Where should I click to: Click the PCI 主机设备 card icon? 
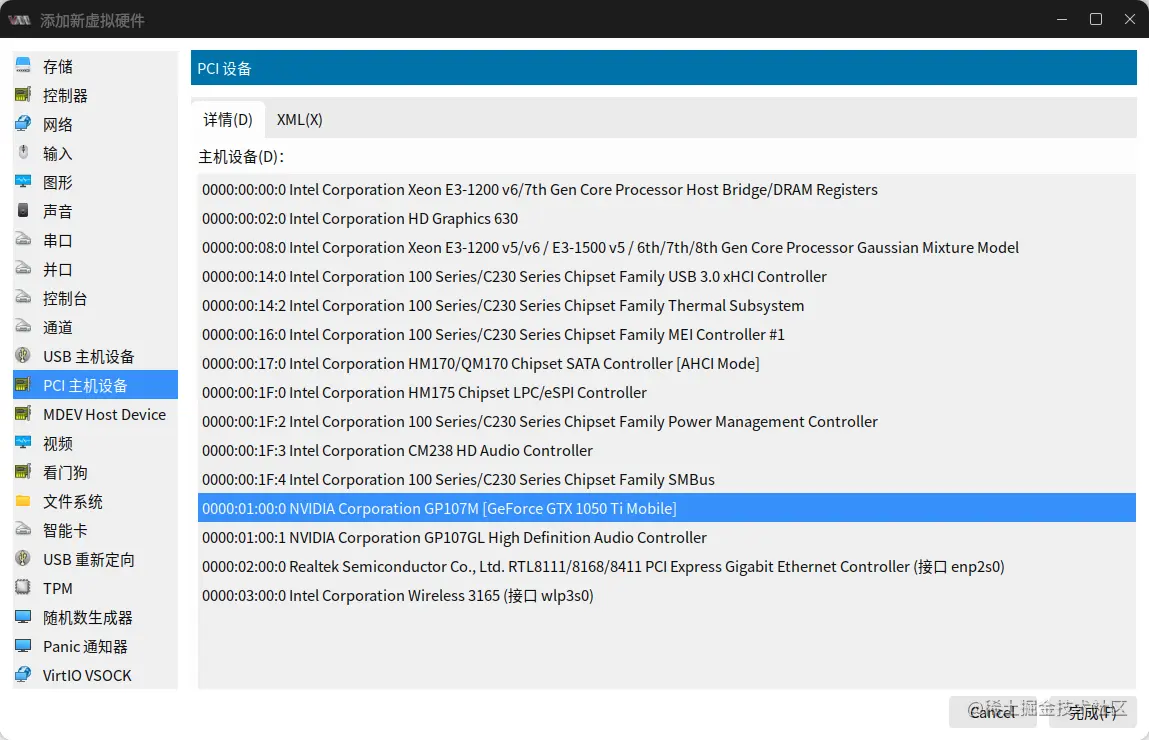(x=23, y=385)
